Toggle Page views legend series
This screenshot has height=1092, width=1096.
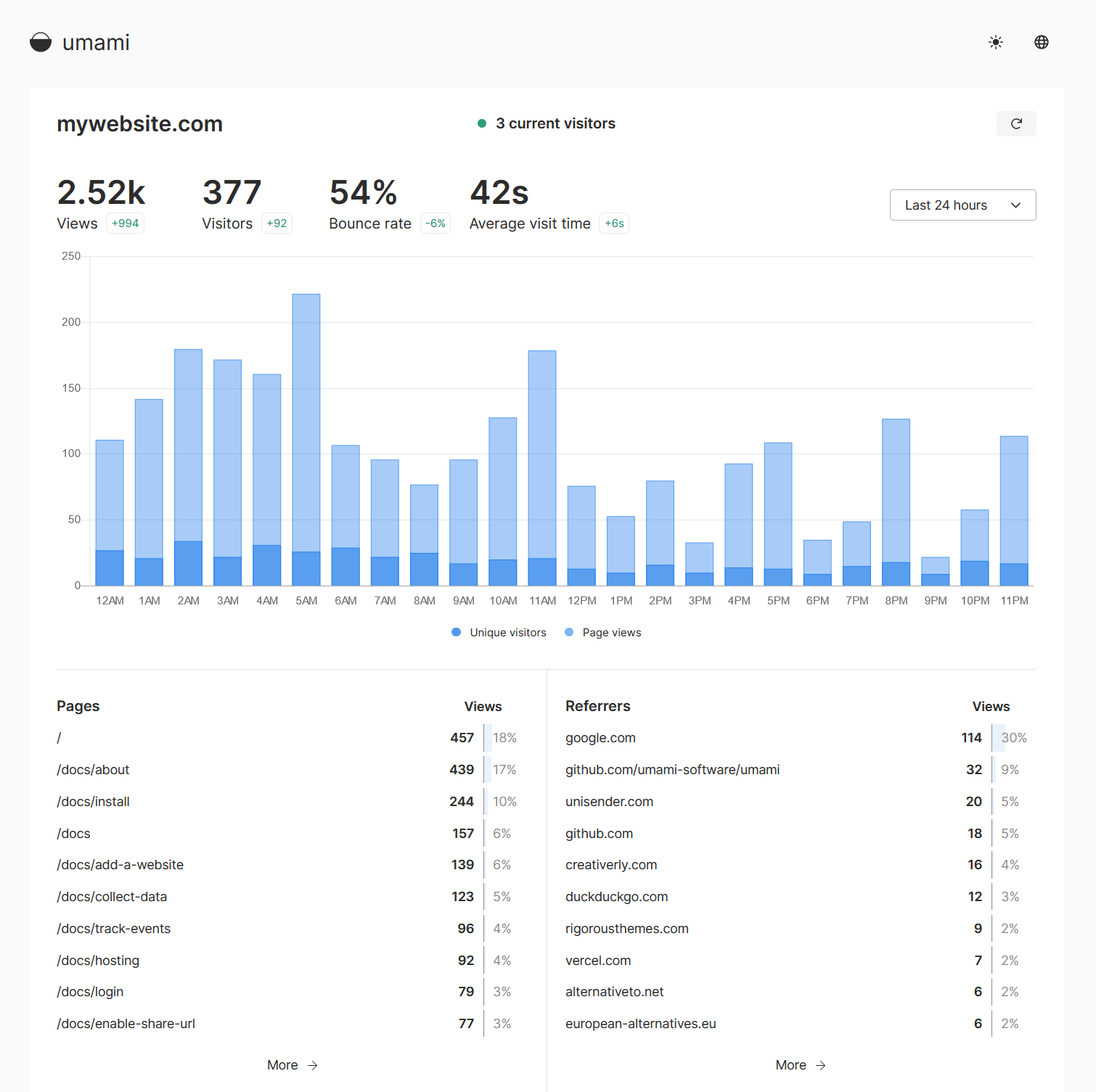[x=603, y=633]
